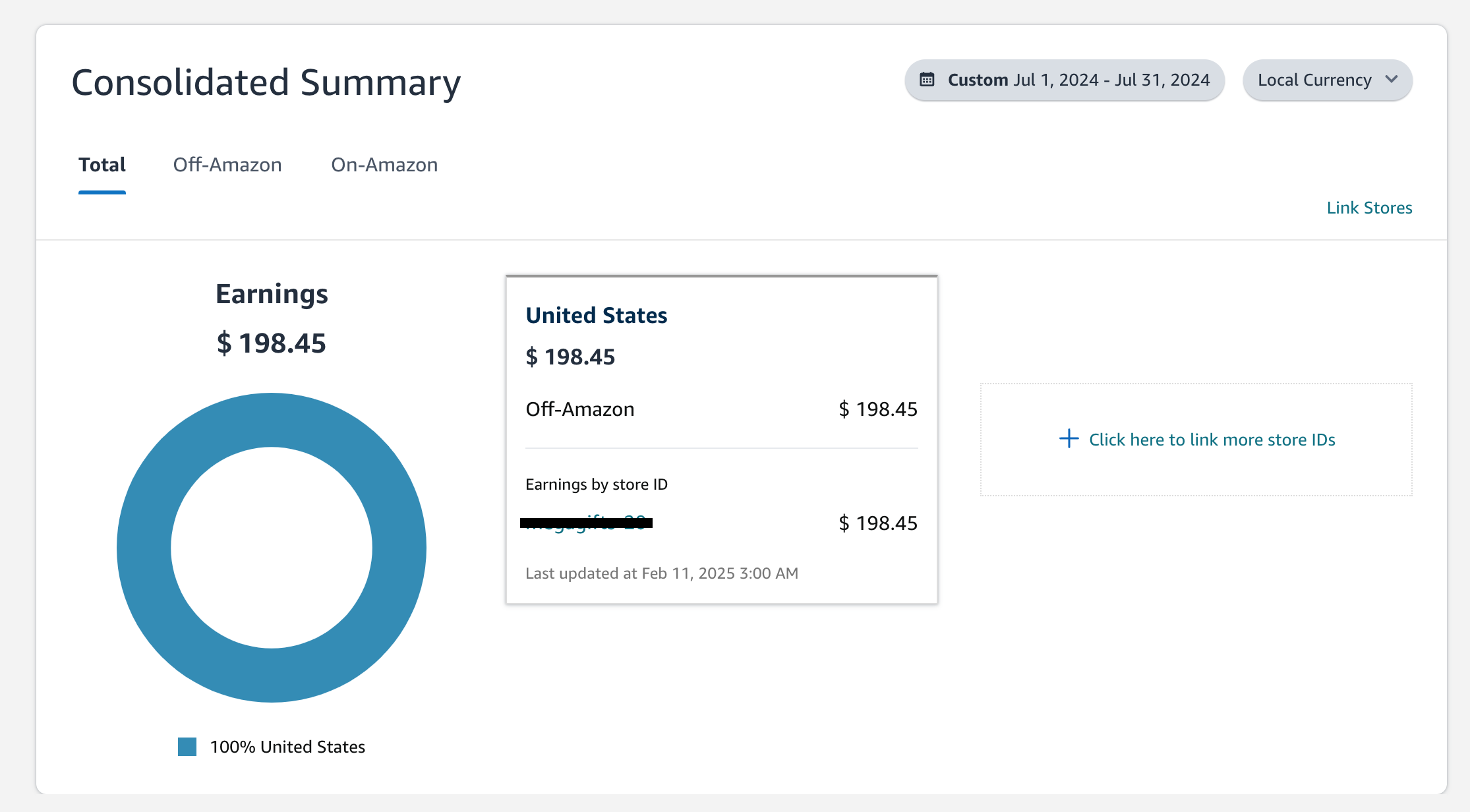Open the redacted store ID link
The height and width of the screenshot is (812, 1470).
pos(586,523)
